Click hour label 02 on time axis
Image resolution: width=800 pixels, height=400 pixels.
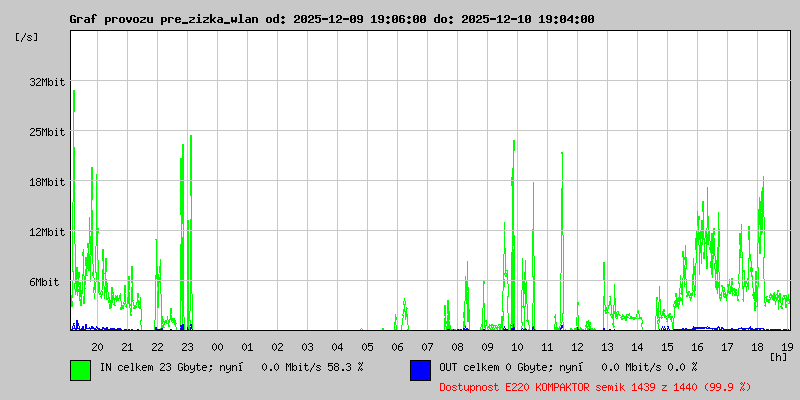pyautogui.click(x=278, y=347)
